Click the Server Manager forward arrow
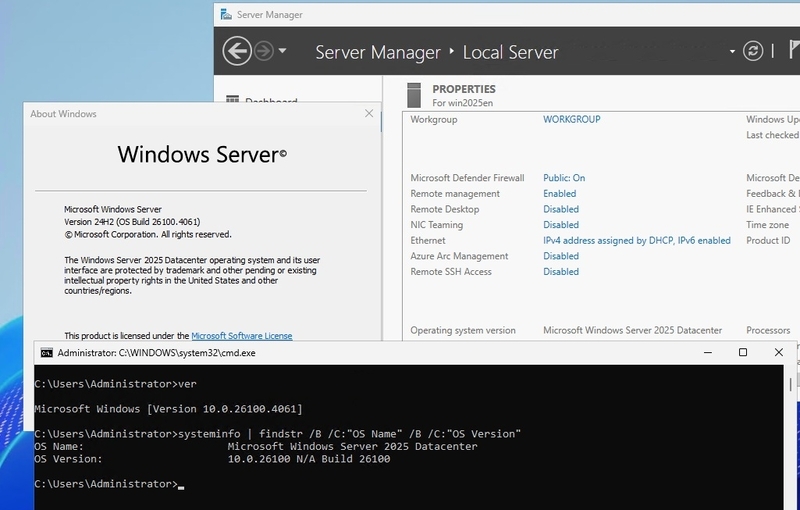This screenshot has height=510, width=800. [x=264, y=51]
